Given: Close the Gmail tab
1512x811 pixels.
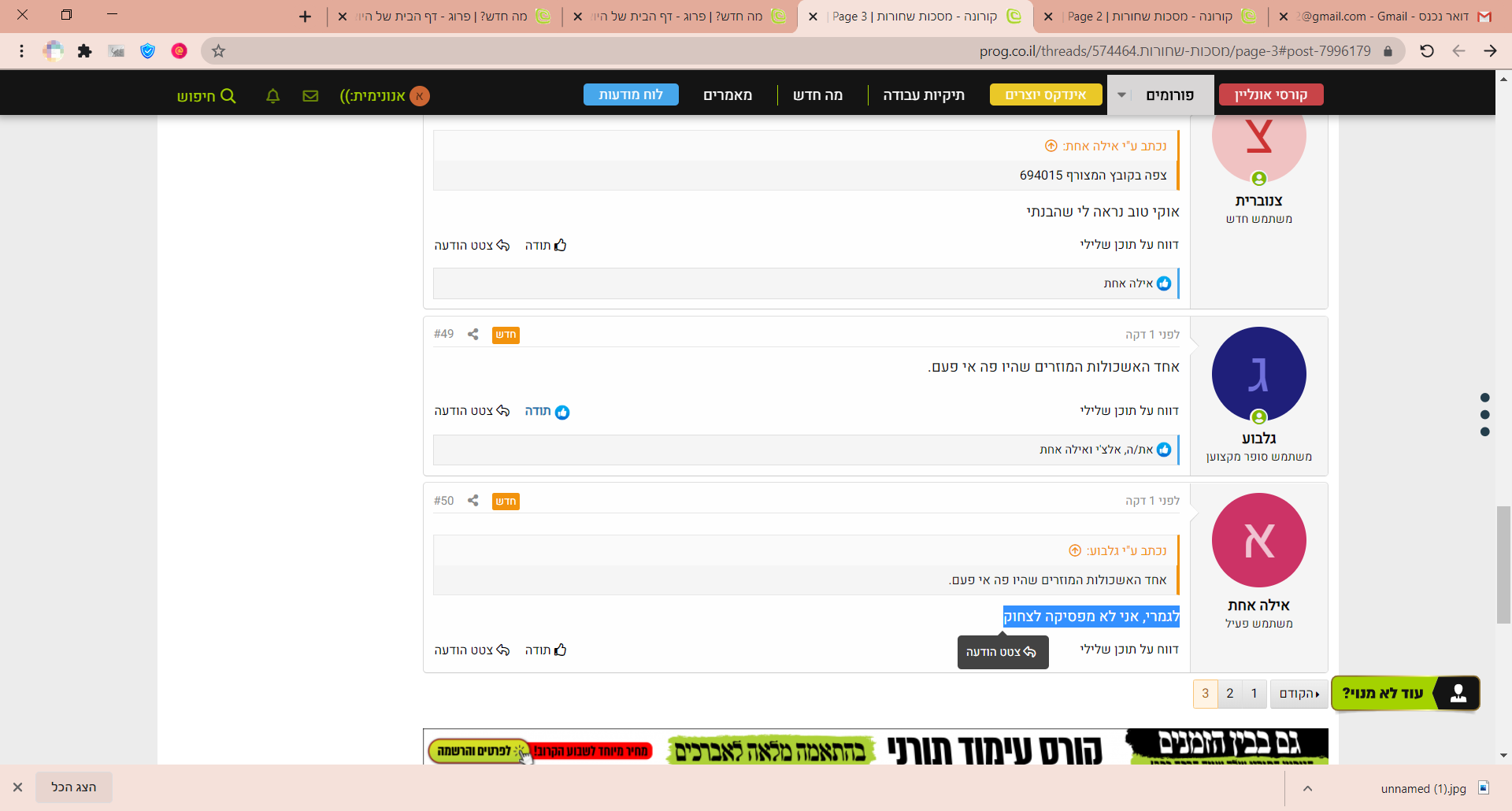Looking at the screenshot, I should (x=1284, y=17).
